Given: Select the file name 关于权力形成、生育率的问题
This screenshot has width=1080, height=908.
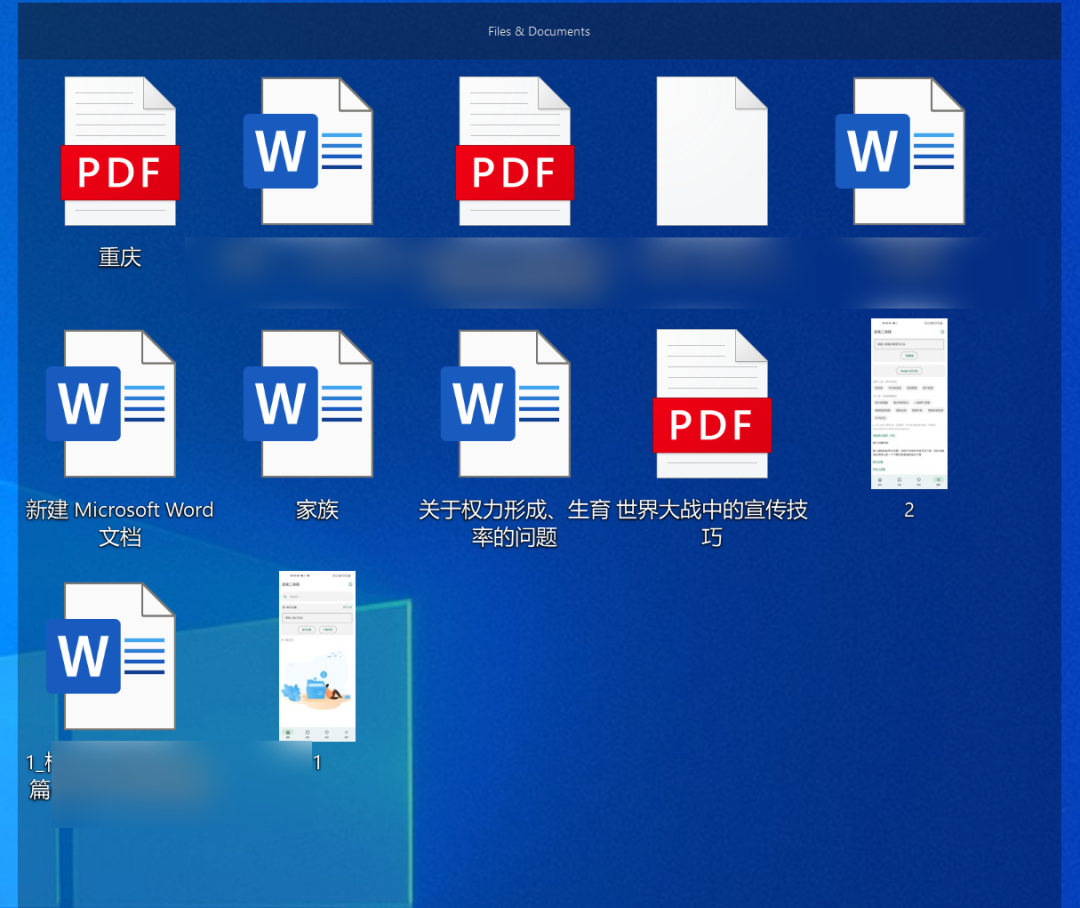Looking at the screenshot, I should pyautogui.click(x=515, y=524).
